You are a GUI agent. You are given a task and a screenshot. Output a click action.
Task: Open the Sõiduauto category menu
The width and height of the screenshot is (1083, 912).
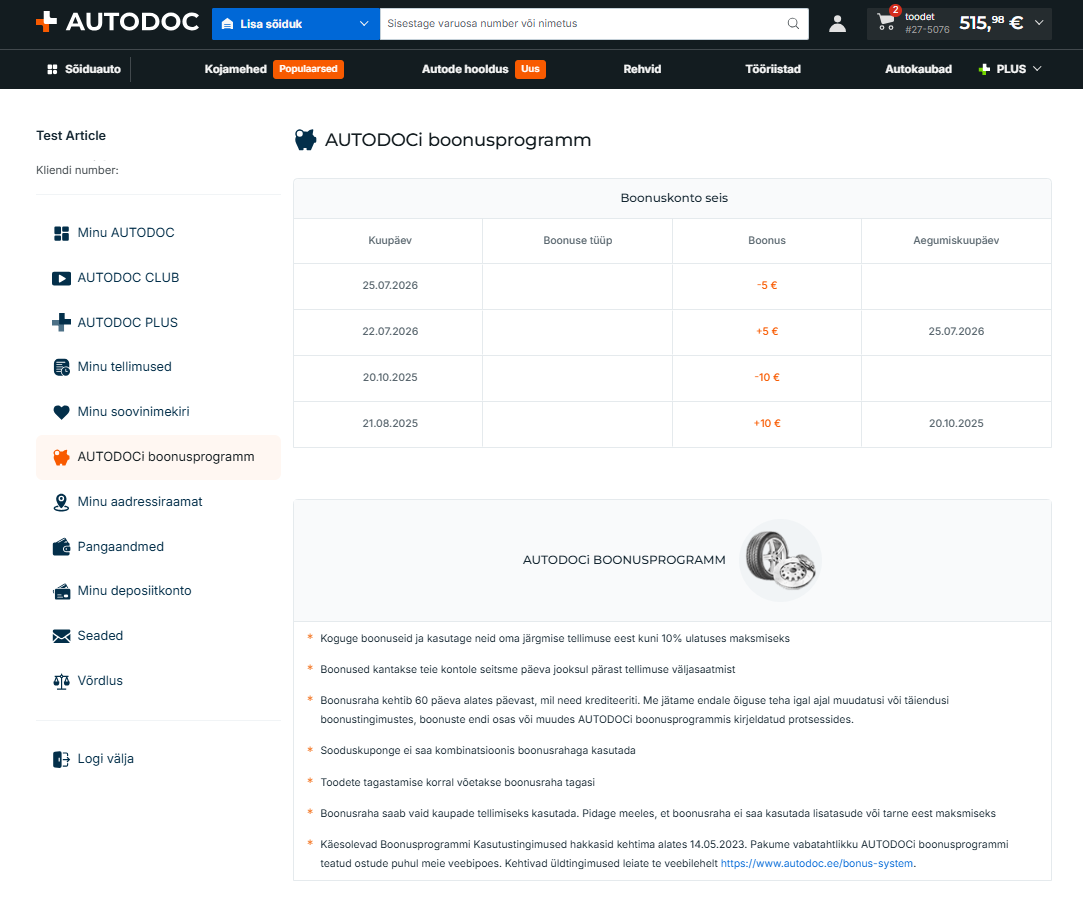coord(84,69)
